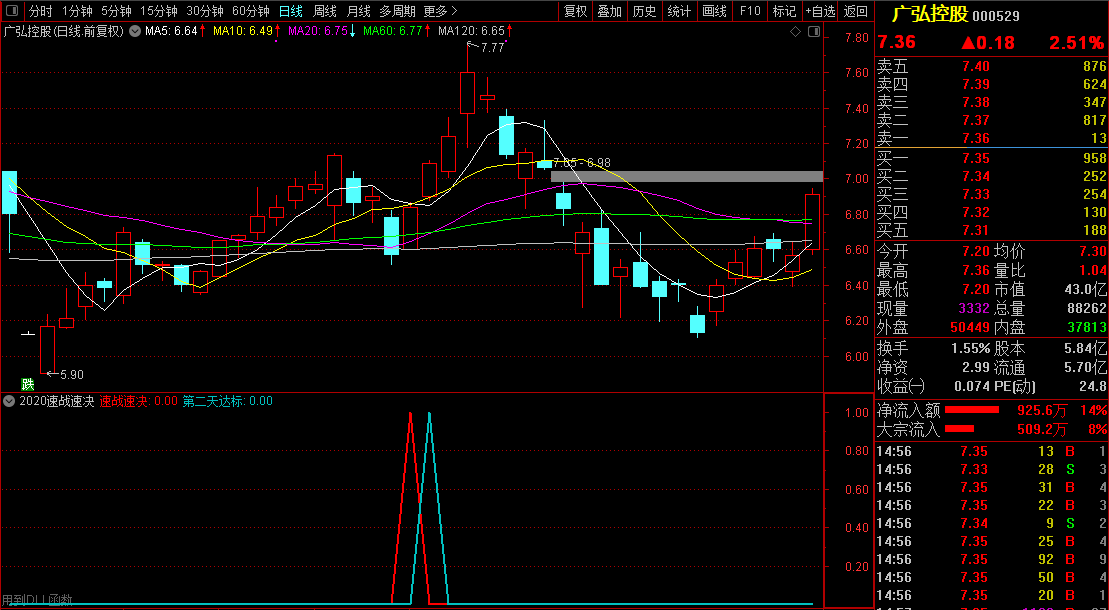Click the 市值 43.0亿 value
This screenshot has width=1109, height=610.
click(x=1088, y=290)
